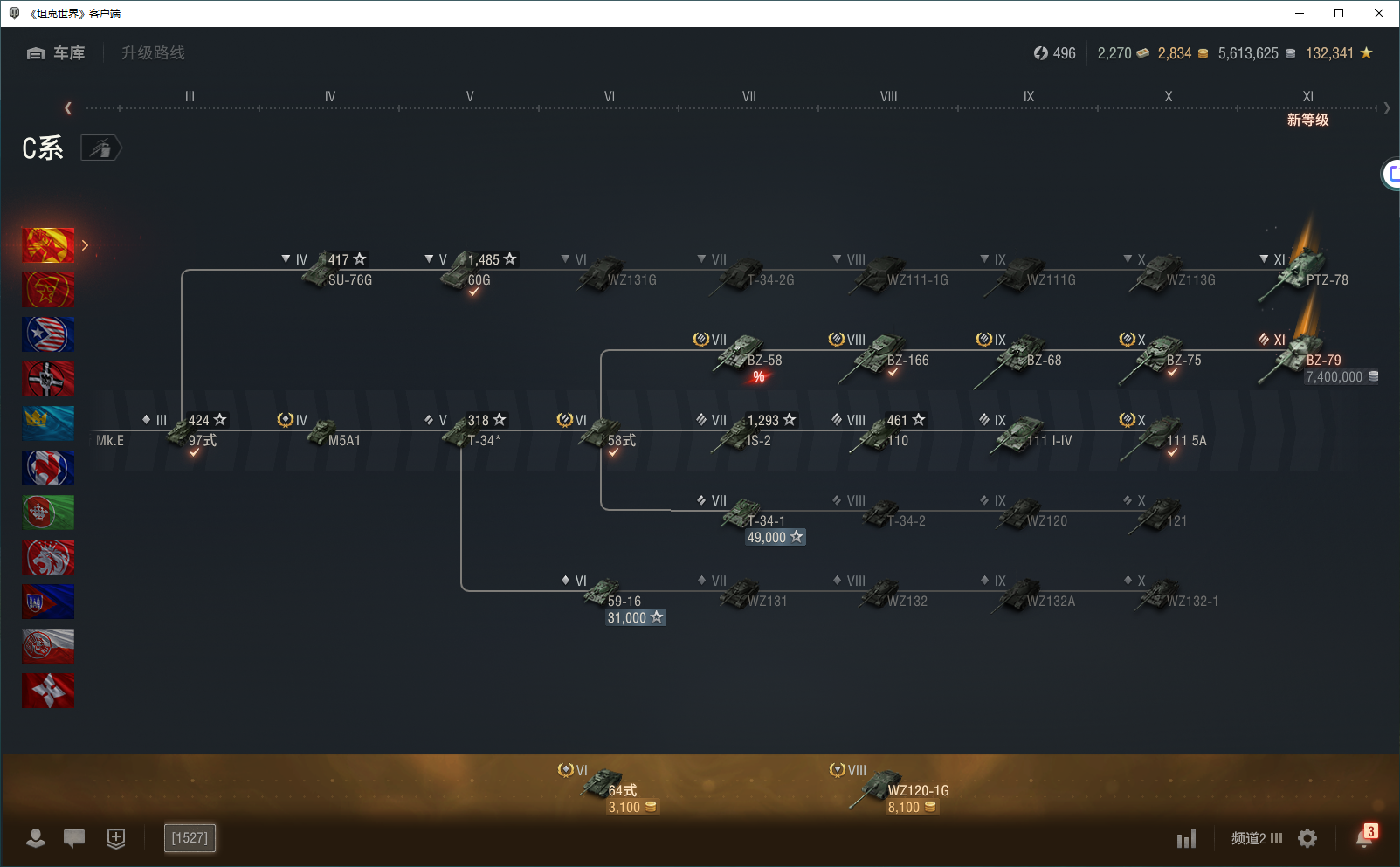Open the settings gear icon
Screen dimensions: 1400x867
click(x=1307, y=838)
